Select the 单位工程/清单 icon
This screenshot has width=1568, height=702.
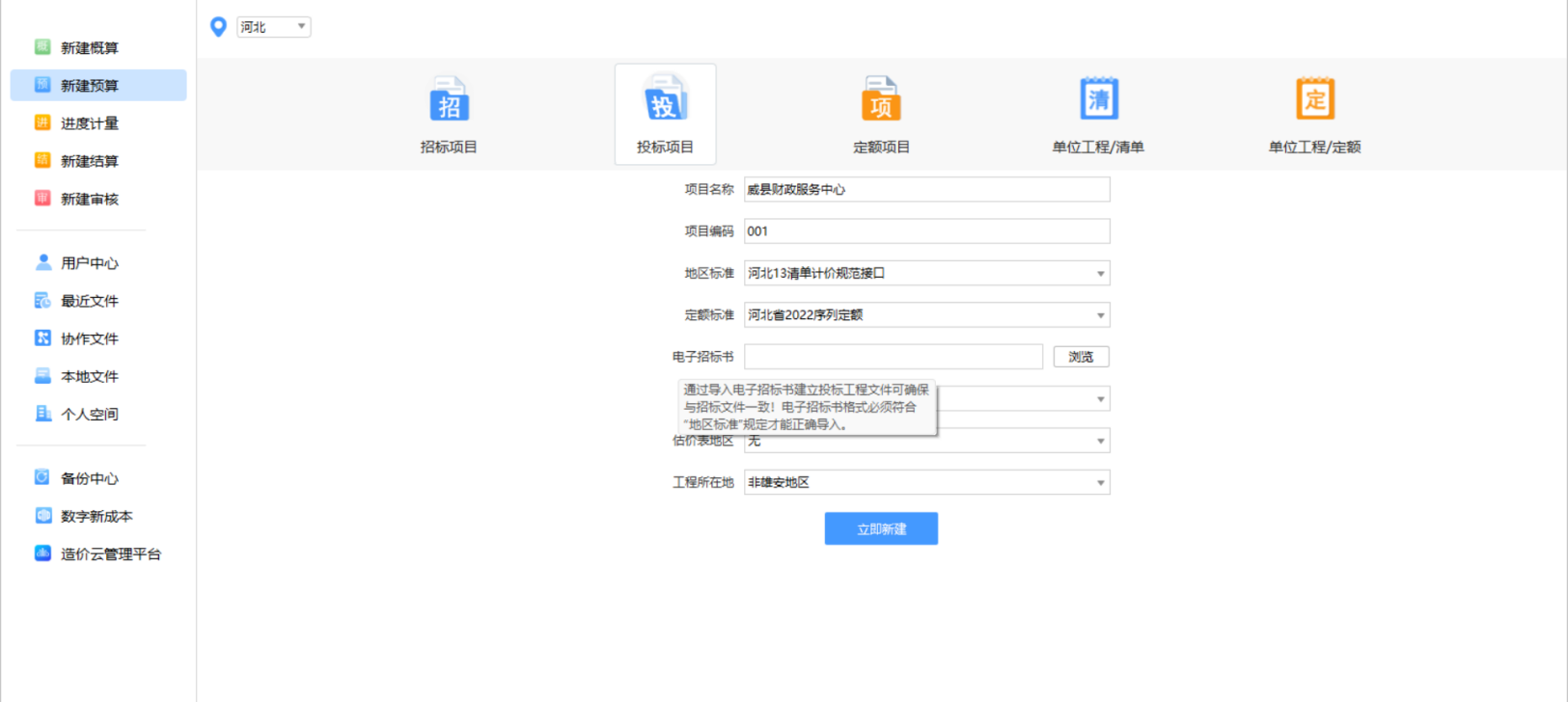coord(1098,98)
